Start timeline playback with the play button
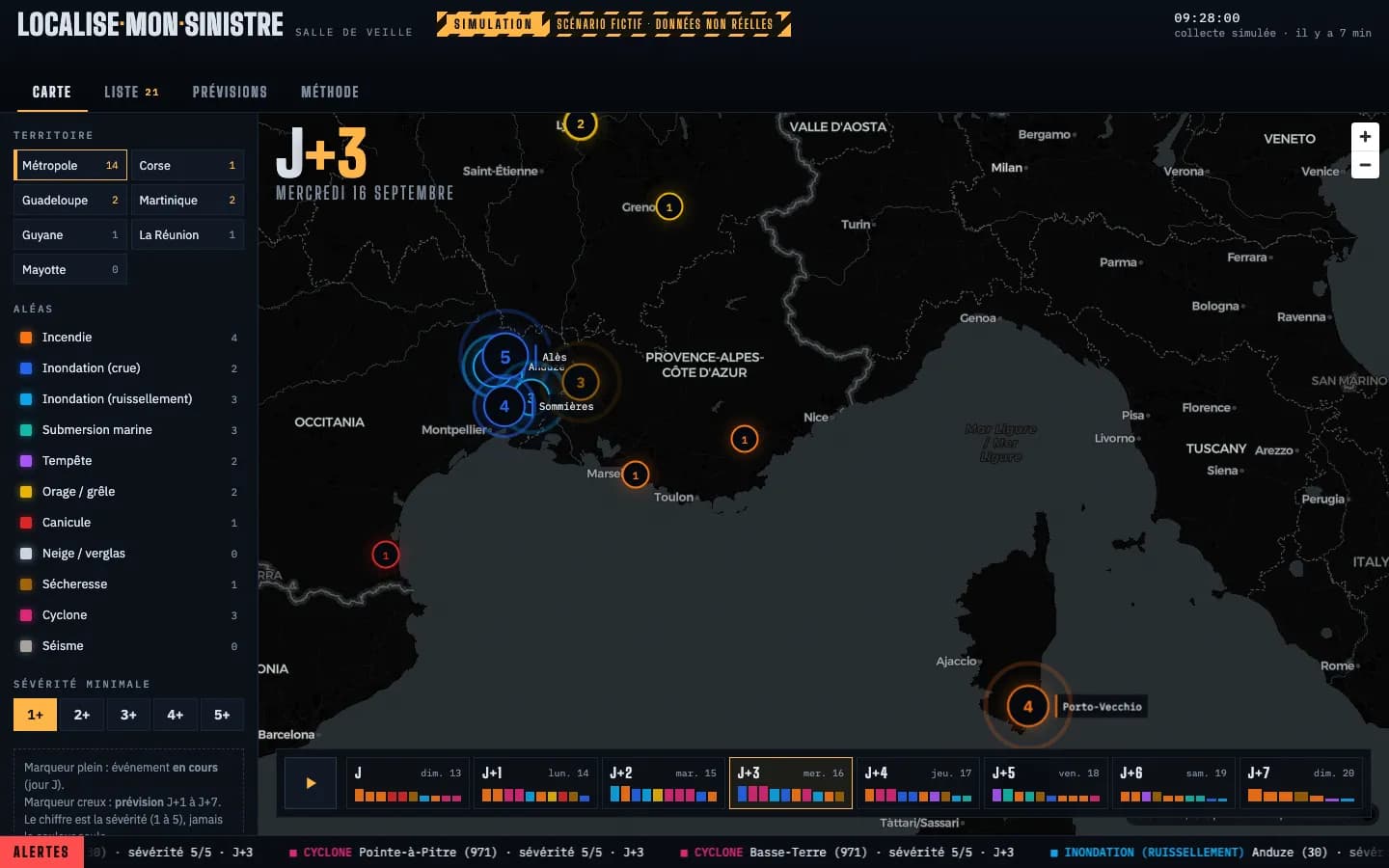 (311, 783)
